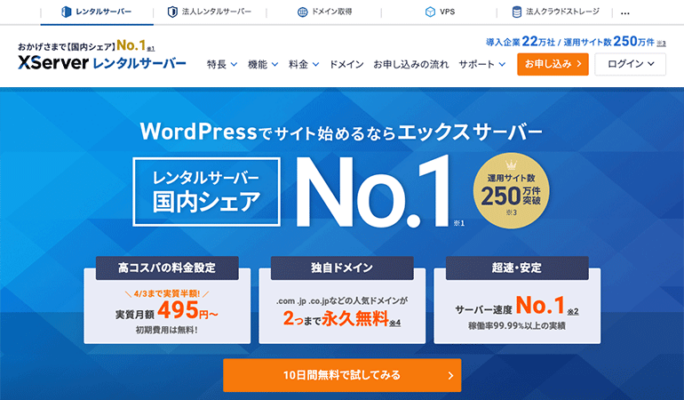684x400 pixels.
Task: Click the ※3 footnote after 運用サイト数 250万件 in the header
Action: click(661, 43)
